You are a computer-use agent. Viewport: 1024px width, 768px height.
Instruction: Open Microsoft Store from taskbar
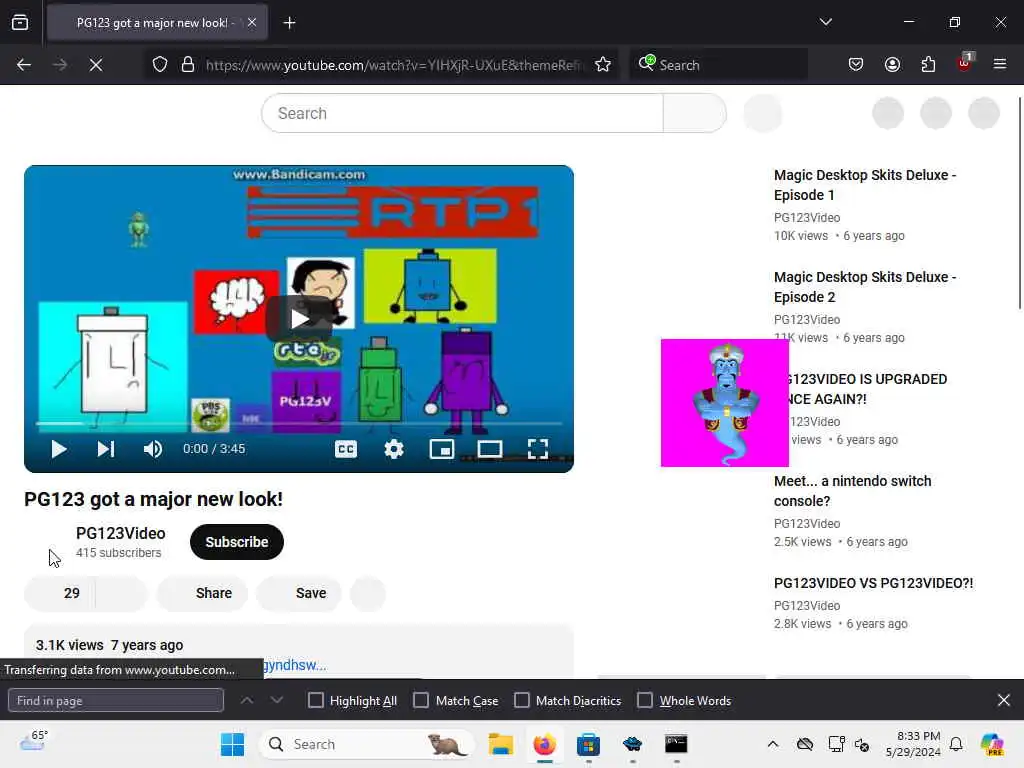(x=588, y=744)
